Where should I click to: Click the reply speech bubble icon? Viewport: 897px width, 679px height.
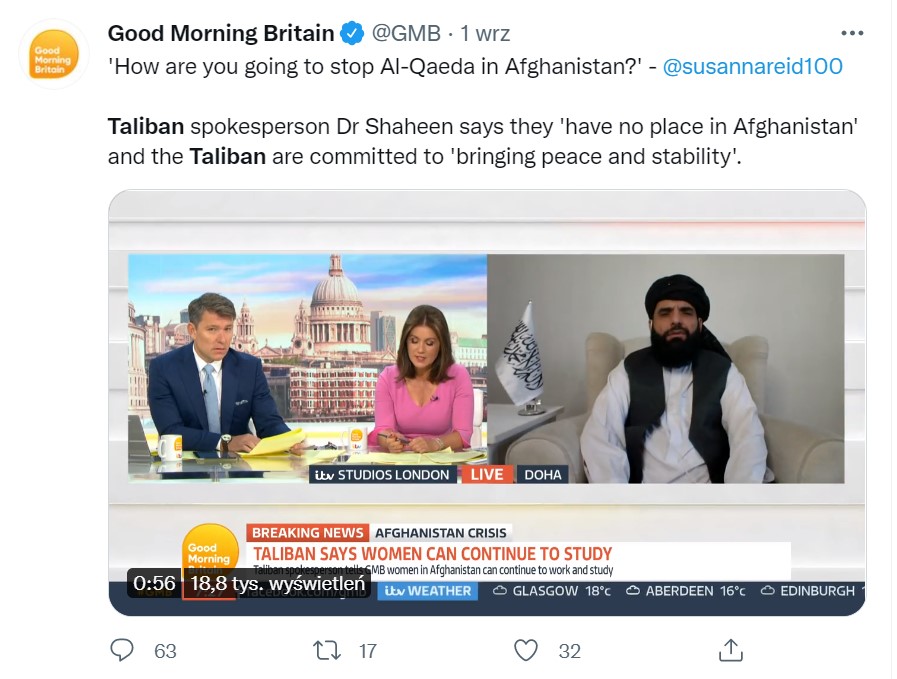click(x=122, y=650)
